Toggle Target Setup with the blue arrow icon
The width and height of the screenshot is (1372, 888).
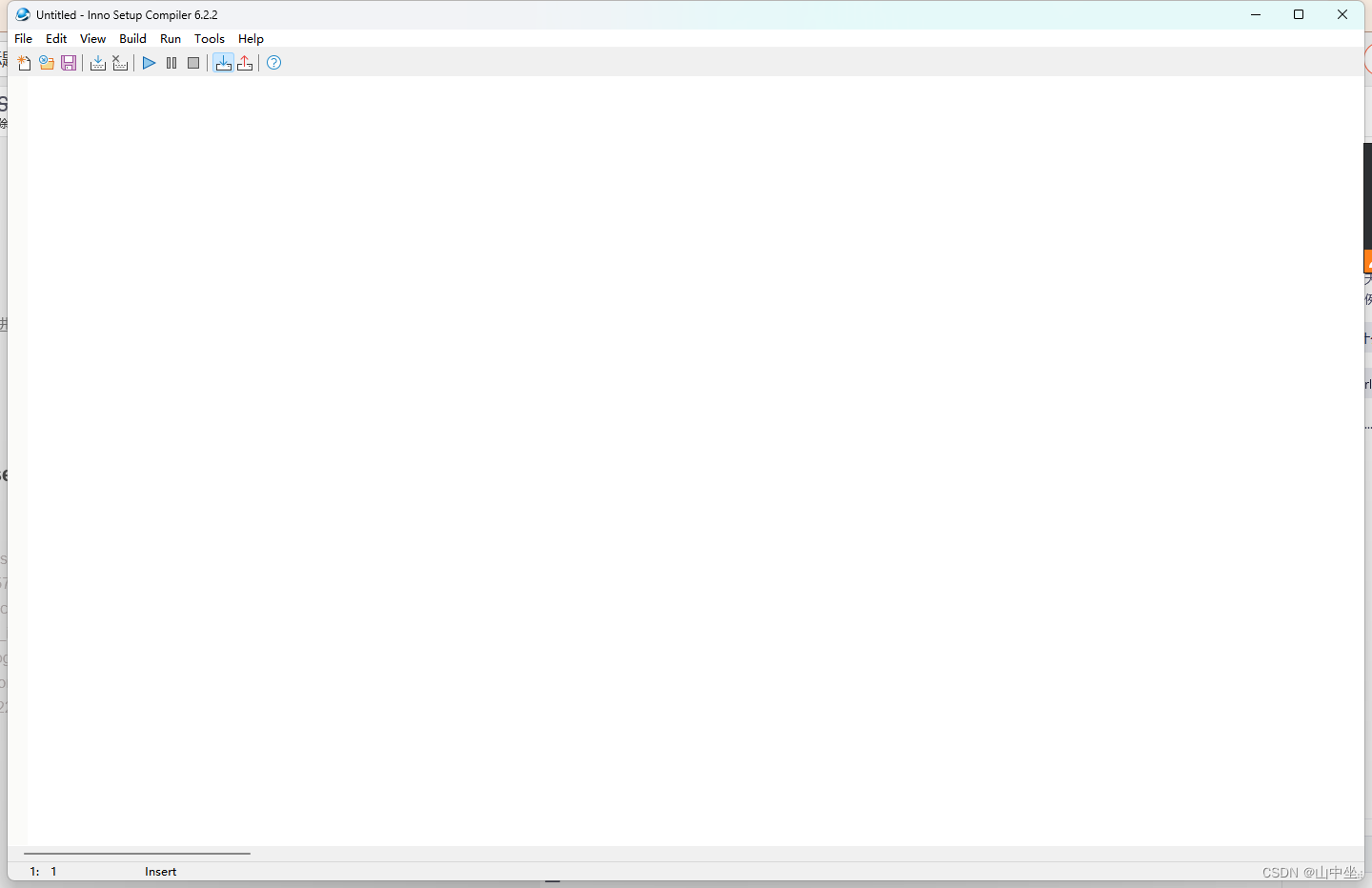[223, 63]
